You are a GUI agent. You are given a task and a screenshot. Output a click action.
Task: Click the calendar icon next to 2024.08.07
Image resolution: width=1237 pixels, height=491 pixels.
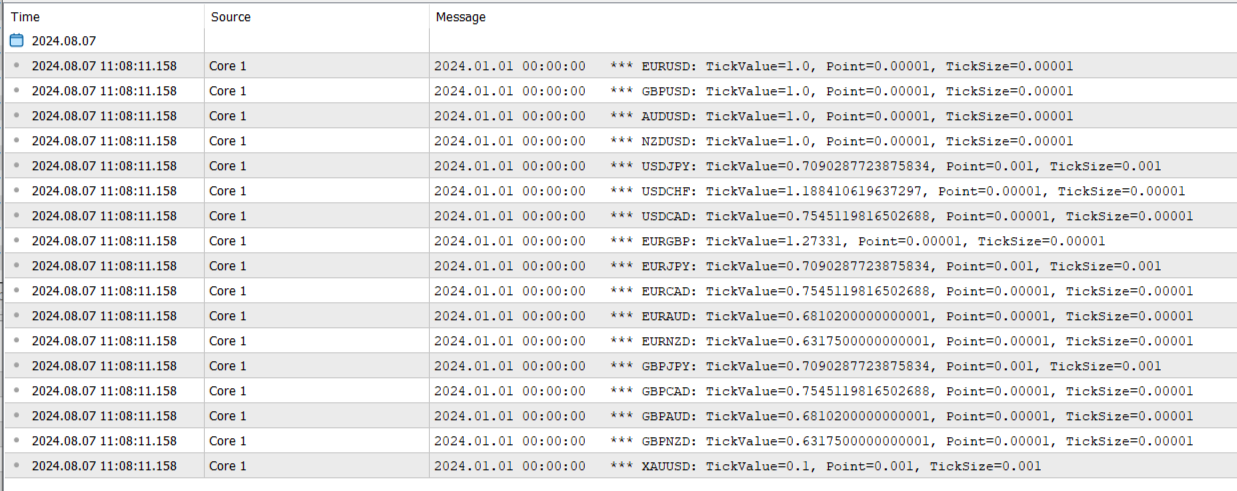point(16,41)
